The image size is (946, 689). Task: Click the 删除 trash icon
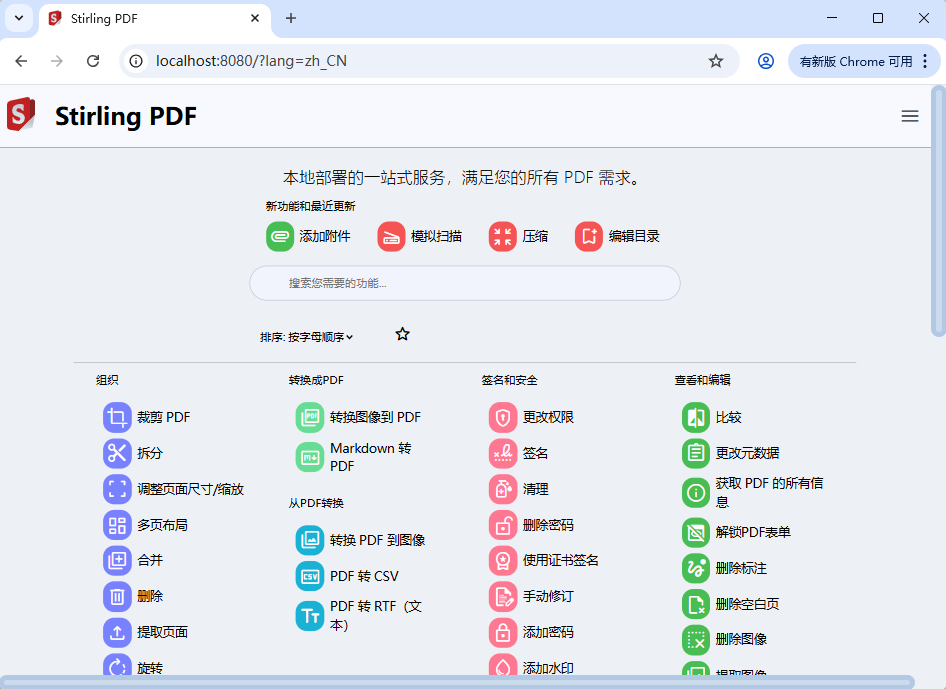pos(117,597)
